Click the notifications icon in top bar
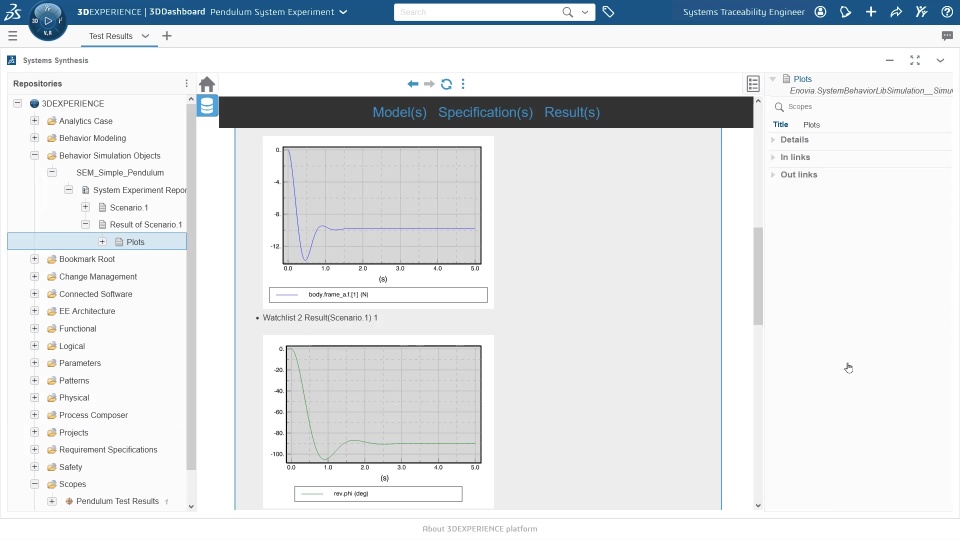Screen dimensions: 960x540 (846, 12)
